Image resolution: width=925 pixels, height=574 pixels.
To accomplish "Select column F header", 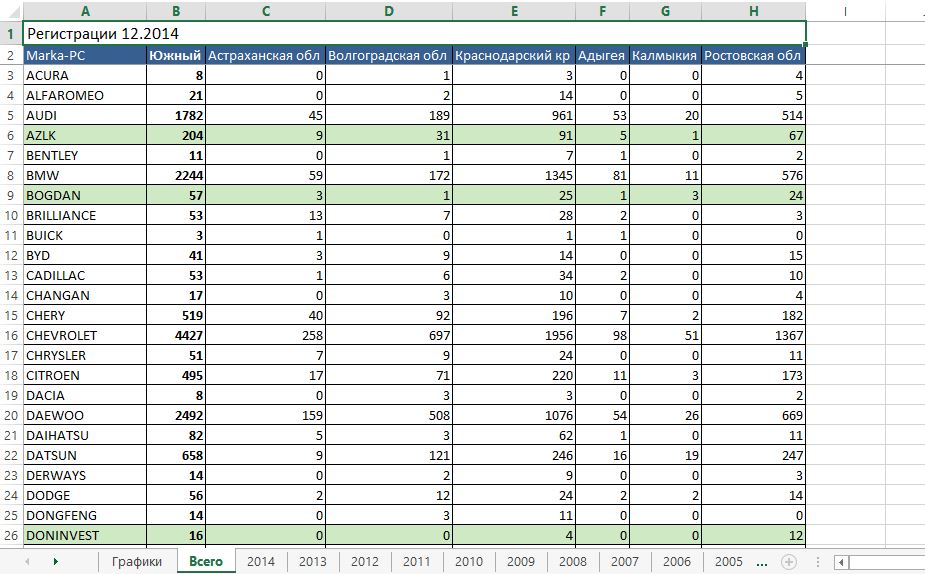I will [602, 11].
